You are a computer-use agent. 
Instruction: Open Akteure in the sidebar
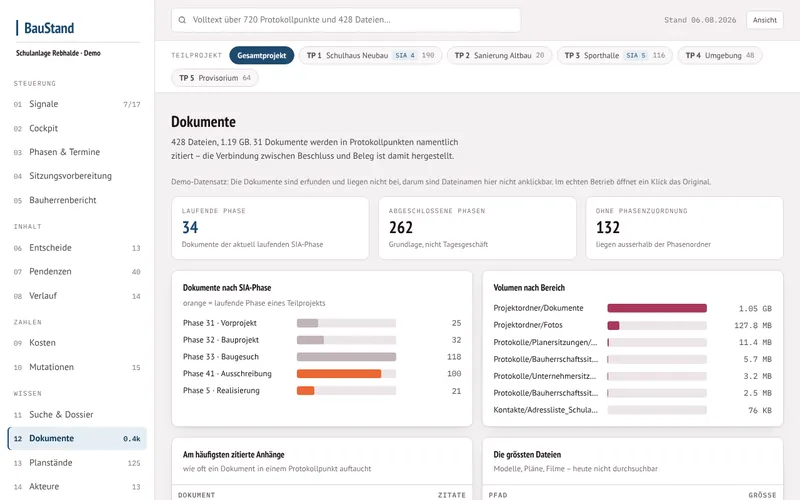77,487
